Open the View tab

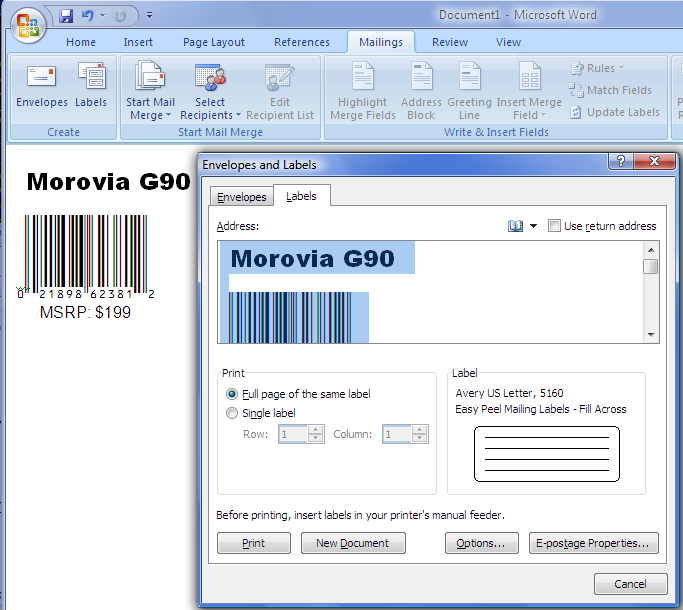click(x=508, y=42)
